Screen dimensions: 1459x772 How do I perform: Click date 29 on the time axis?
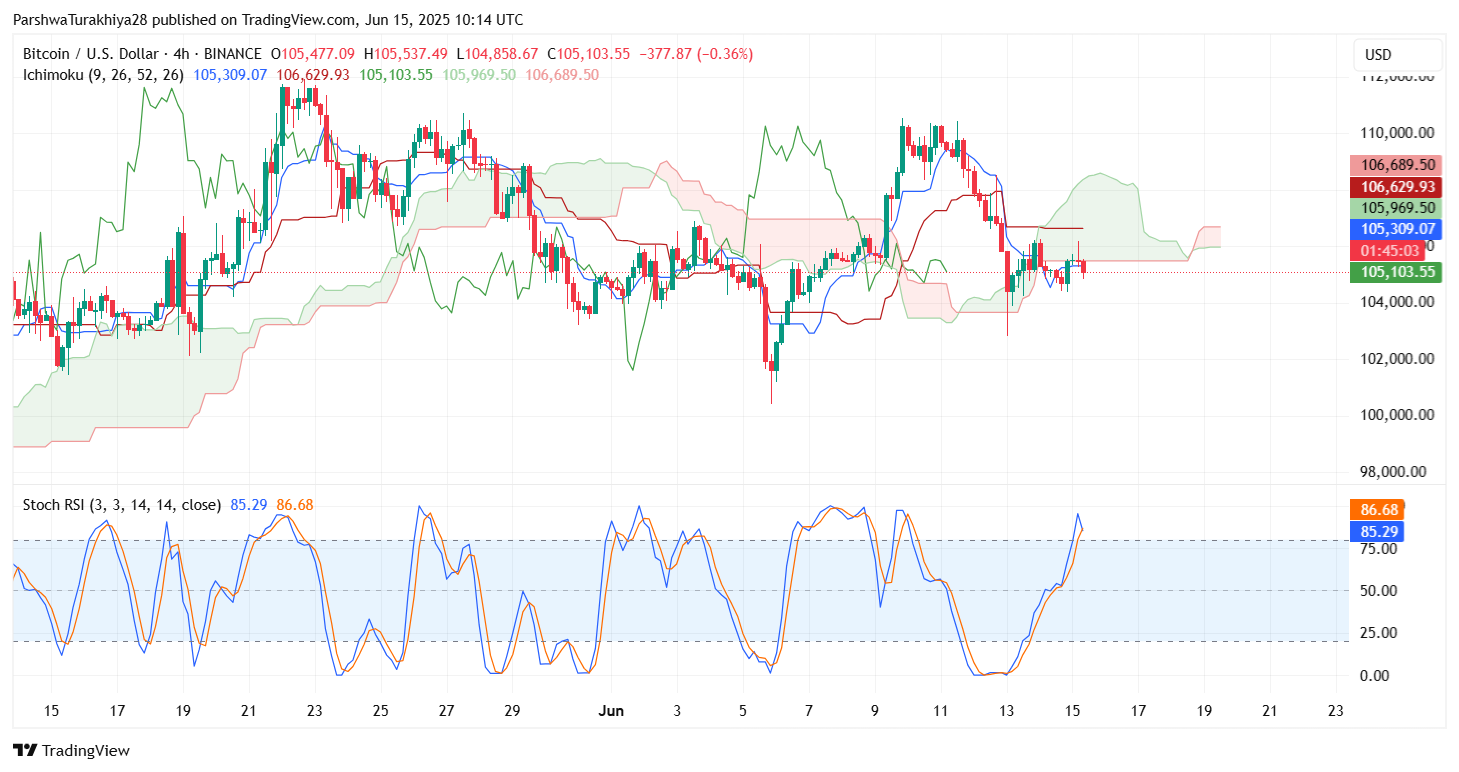coord(512,712)
